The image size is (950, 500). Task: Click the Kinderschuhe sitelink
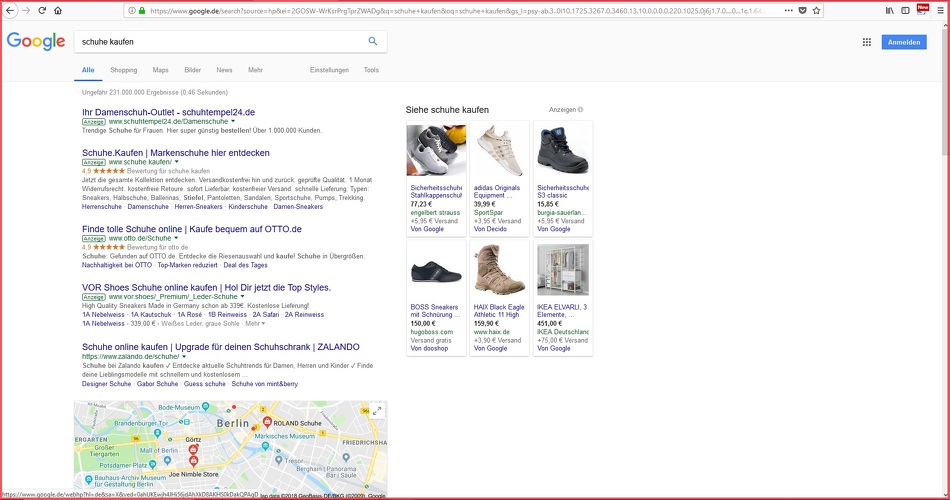[248, 207]
